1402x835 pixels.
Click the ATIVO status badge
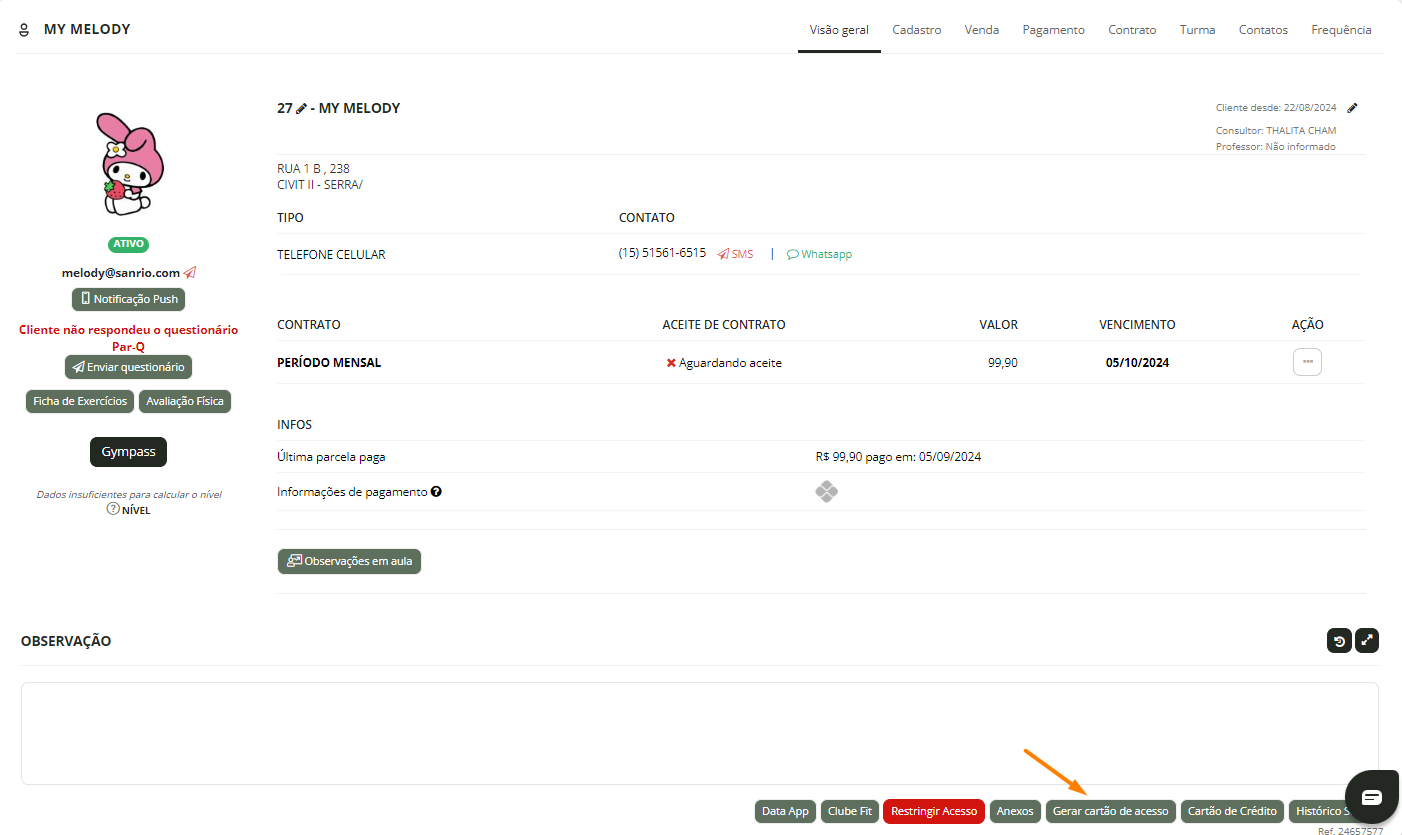[x=128, y=244]
